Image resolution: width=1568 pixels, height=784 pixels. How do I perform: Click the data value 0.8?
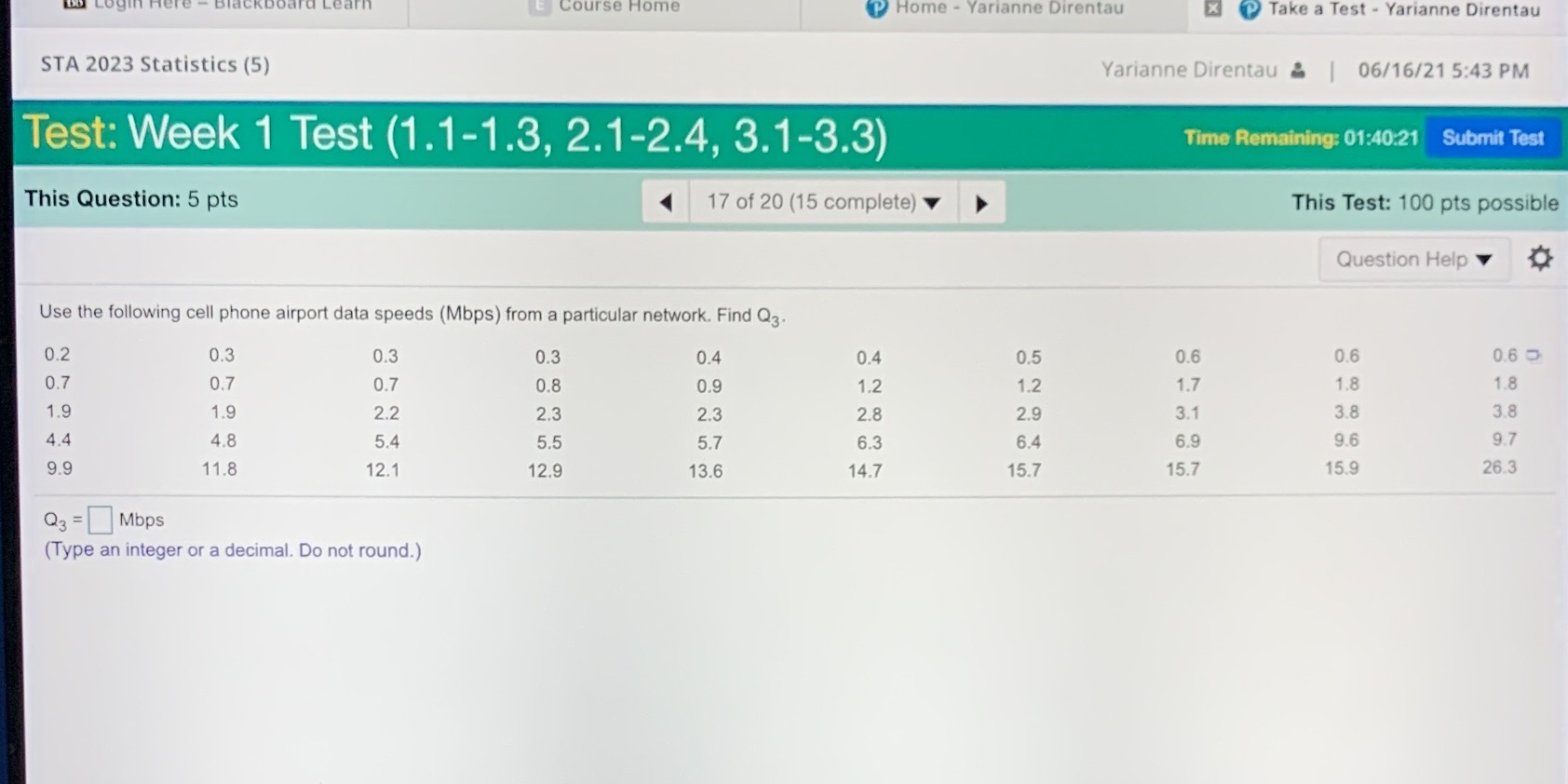(547, 385)
